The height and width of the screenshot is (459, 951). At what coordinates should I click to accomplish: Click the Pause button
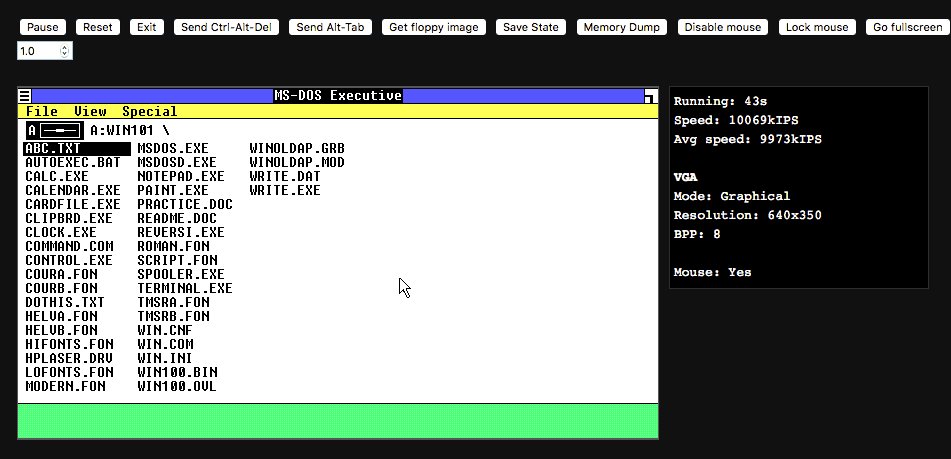pyautogui.click(x=42, y=27)
